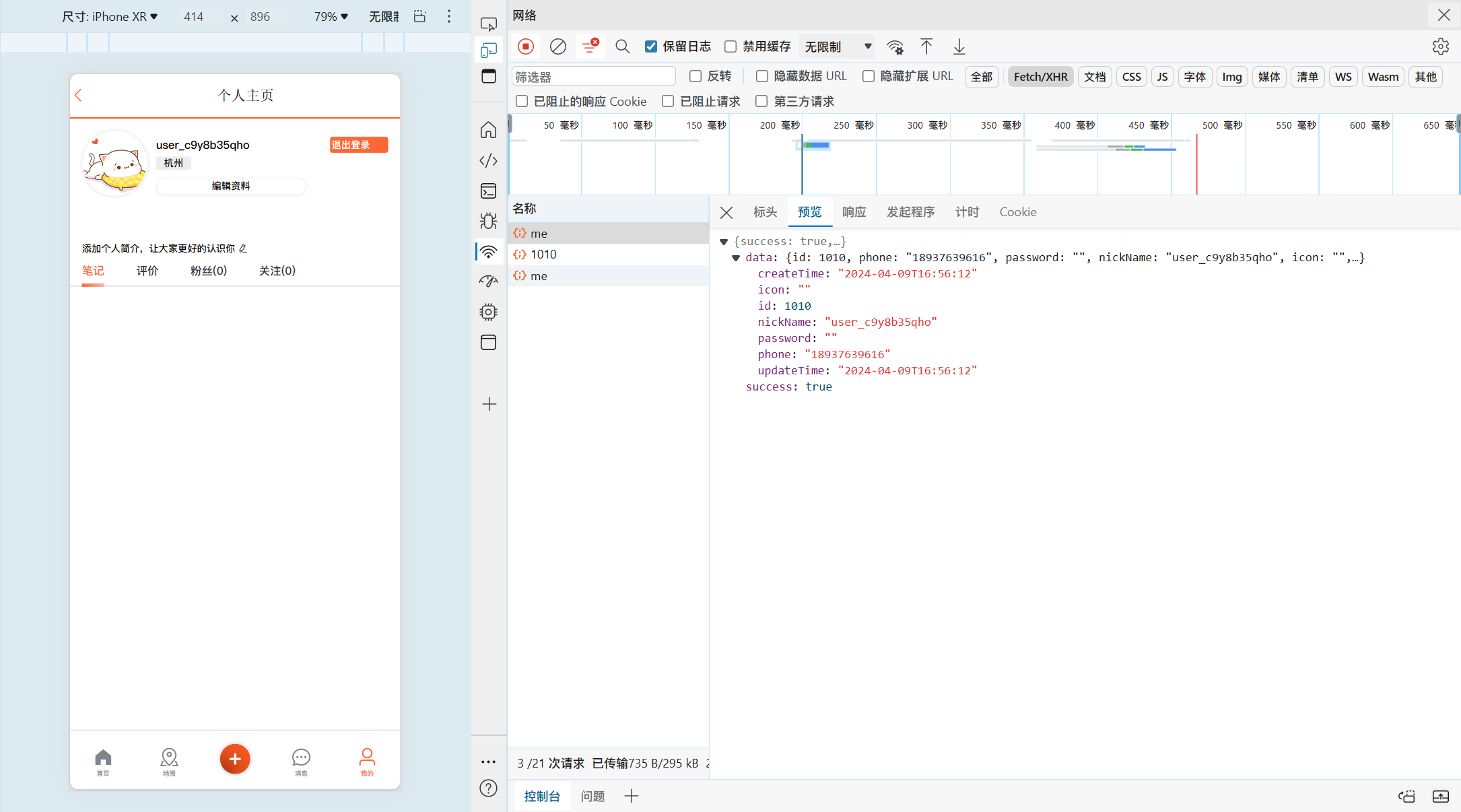Check the 反转 filter checkbox
The width and height of the screenshot is (1461, 812).
click(x=695, y=76)
